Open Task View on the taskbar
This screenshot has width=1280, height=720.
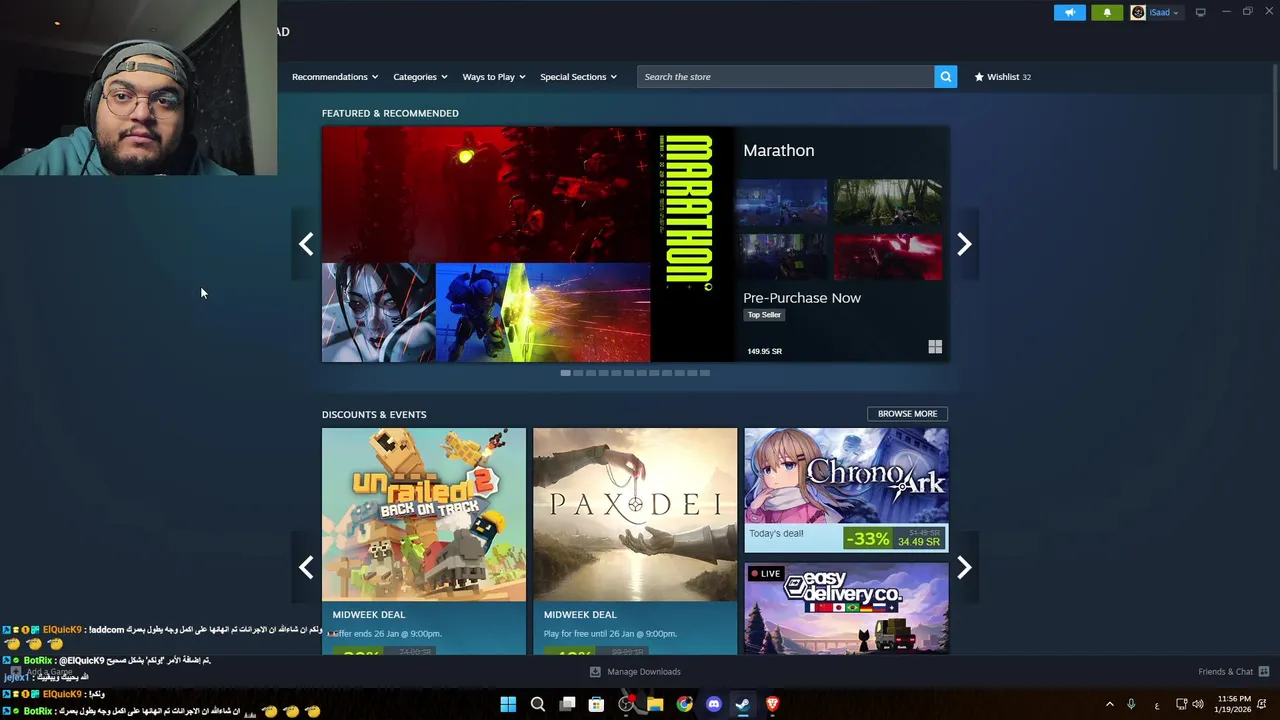point(567,704)
